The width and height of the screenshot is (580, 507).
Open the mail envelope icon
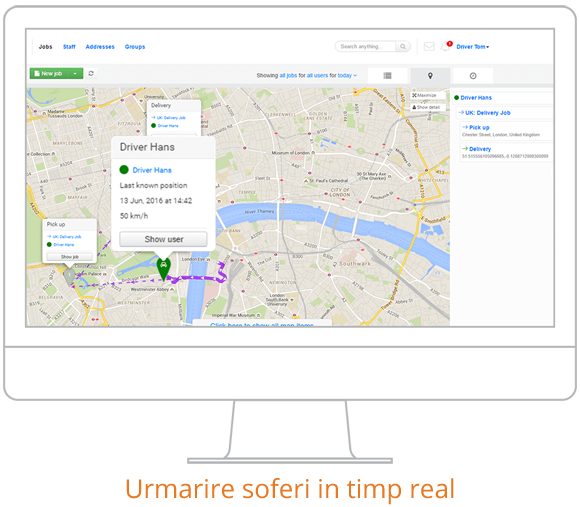[x=429, y=47]
